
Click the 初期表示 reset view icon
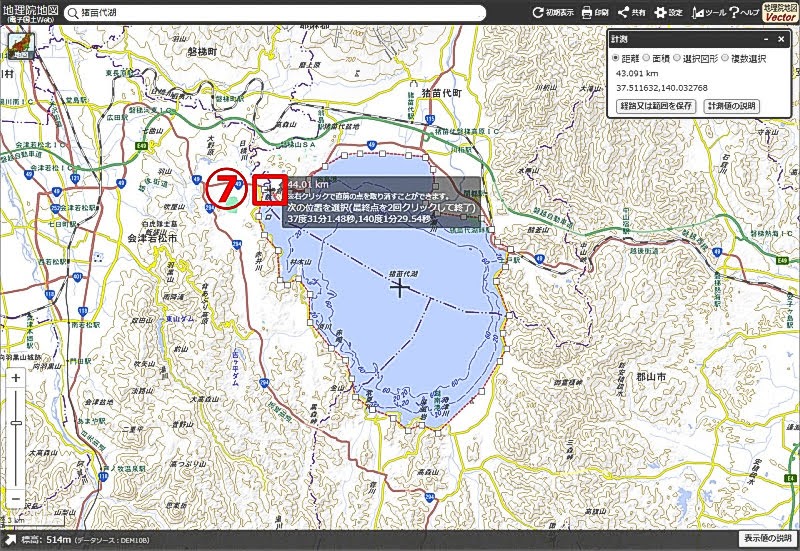click(553, 13)
